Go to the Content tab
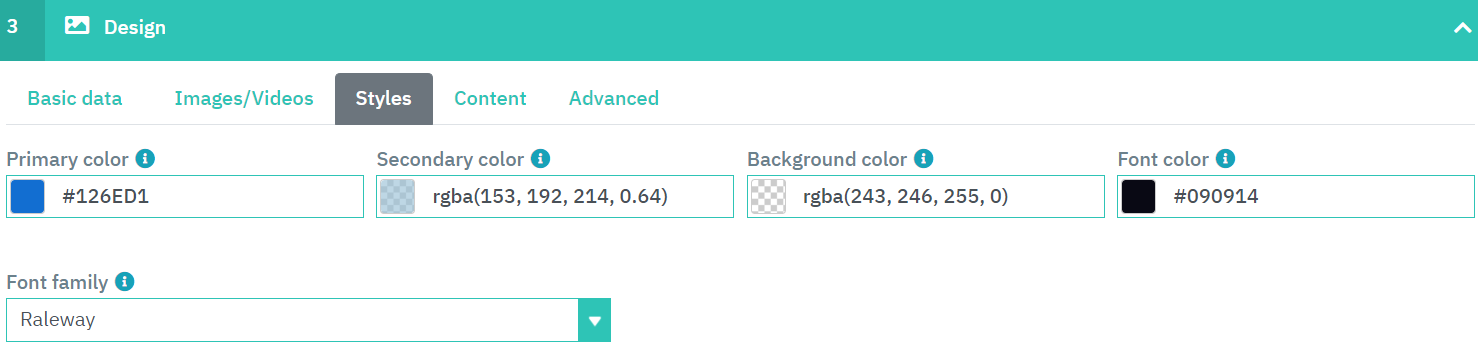 [x=490, y=98]
